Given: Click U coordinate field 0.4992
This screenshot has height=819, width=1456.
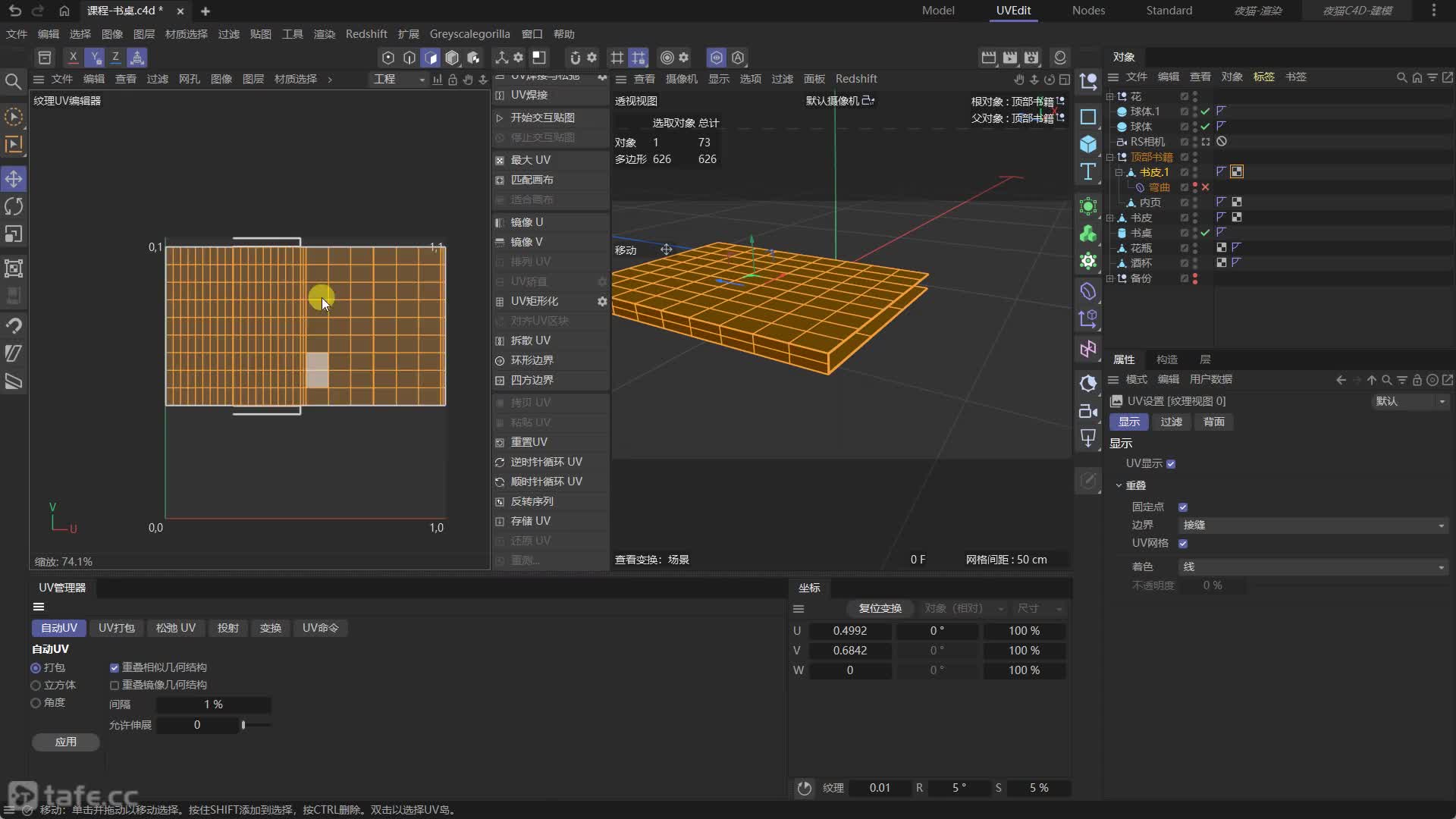Looking at the screenshot, I should (850, 631).
